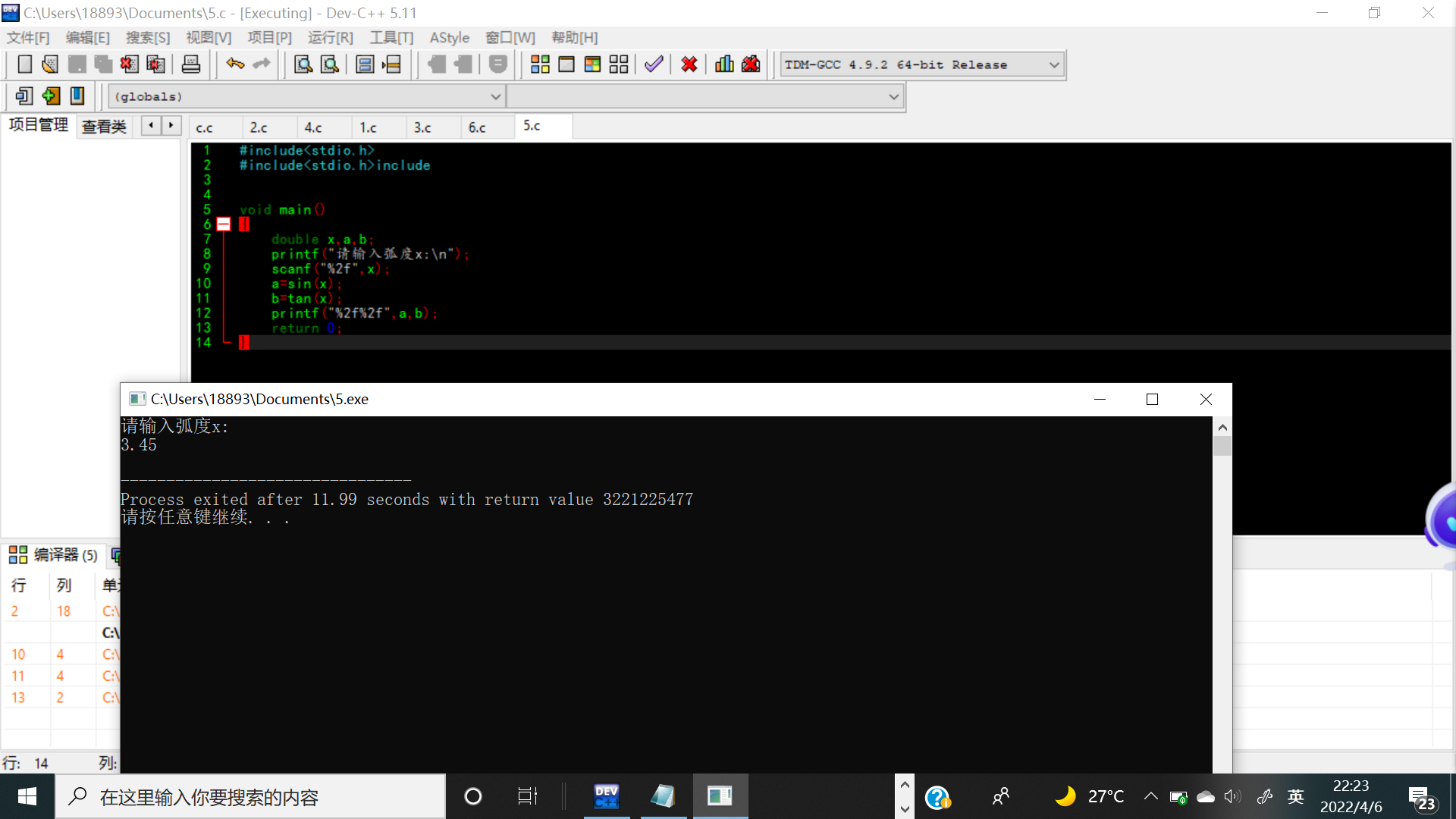The height and width of the screenshot is (819, 1456).
Task: Click the Delete profiling information icon
Action: click(x=751, y=64)
